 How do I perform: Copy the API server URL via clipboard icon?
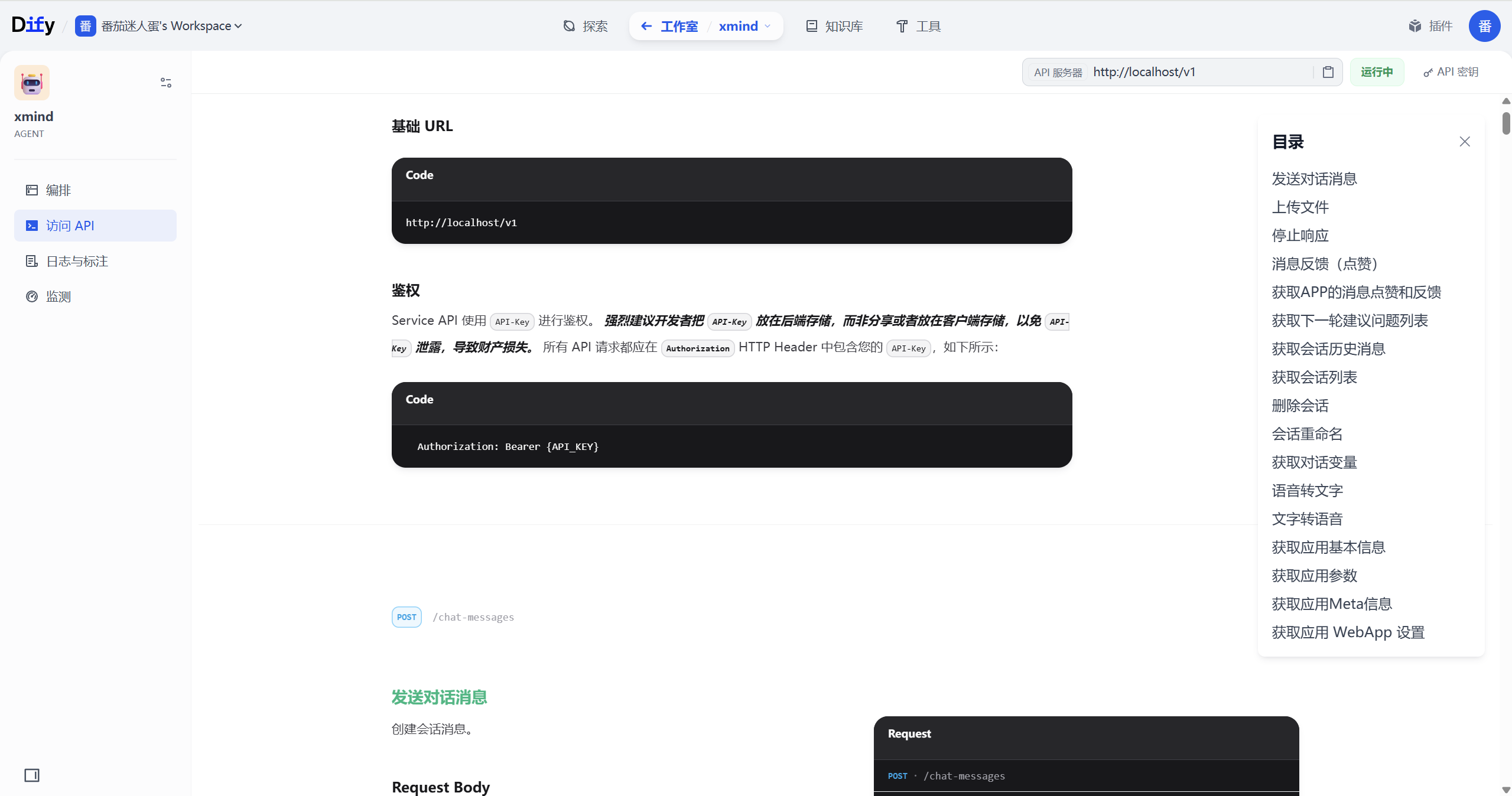pyautogui.click(x=1328, y=71)
